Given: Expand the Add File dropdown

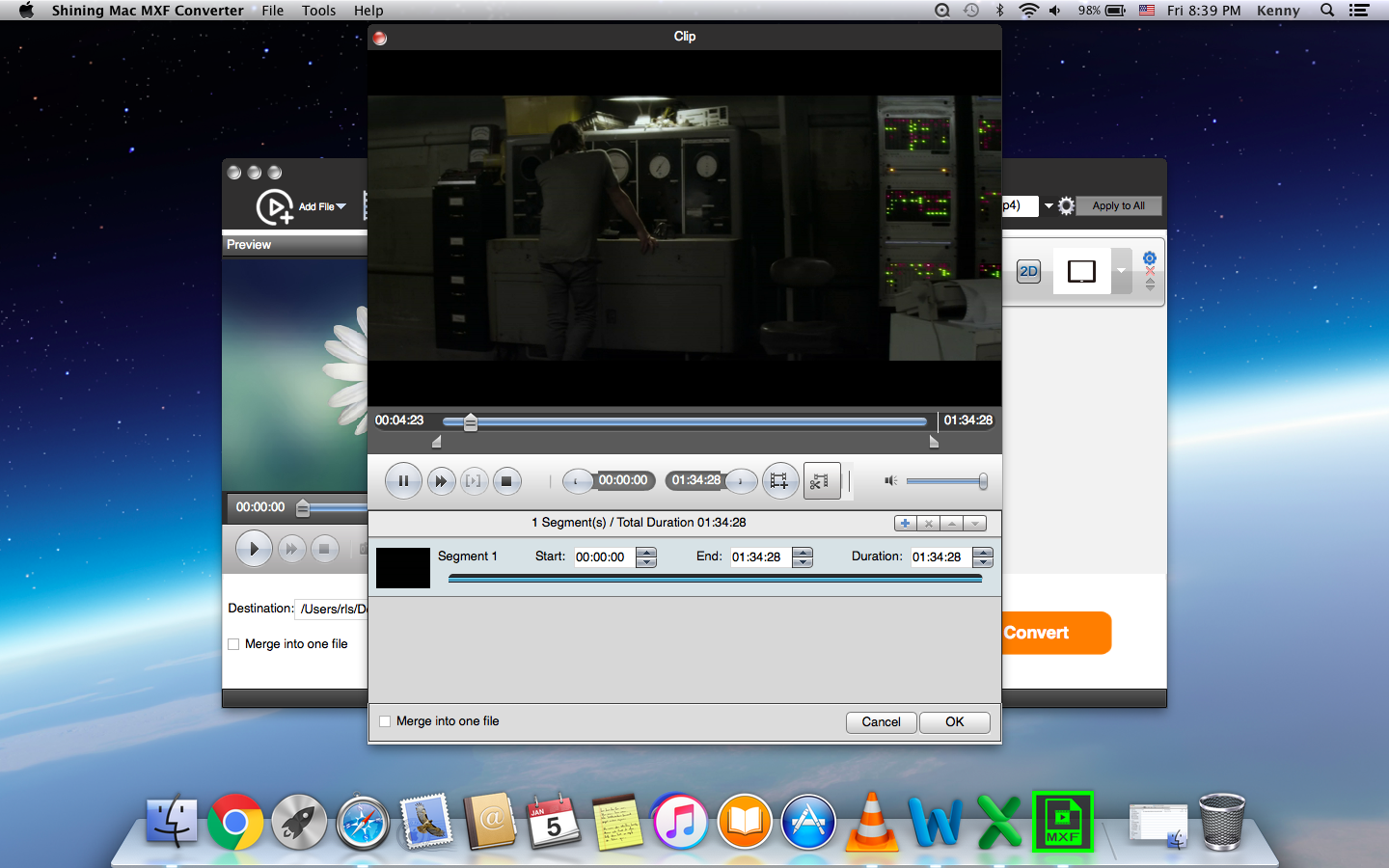Looking at the screenshot, I should (340, 206).
